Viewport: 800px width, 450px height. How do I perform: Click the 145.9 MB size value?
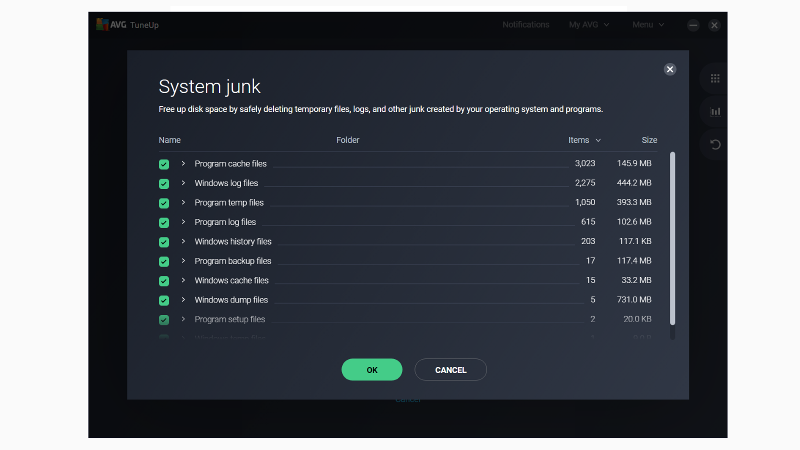[x=634, y=163]
